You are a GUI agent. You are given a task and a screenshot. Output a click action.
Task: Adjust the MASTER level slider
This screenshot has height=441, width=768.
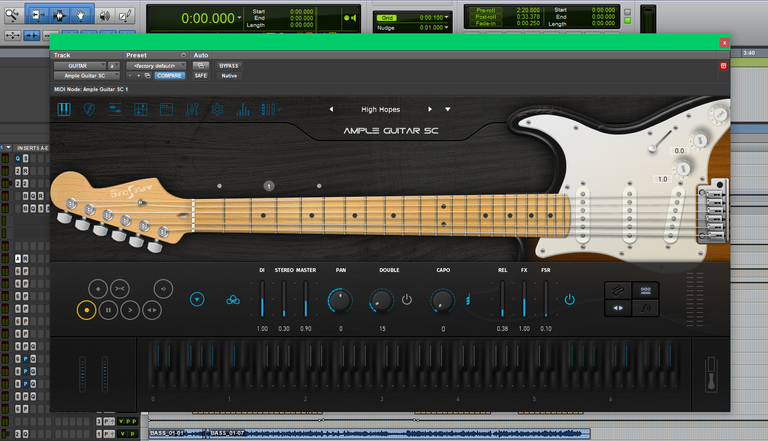click(306, 299)
